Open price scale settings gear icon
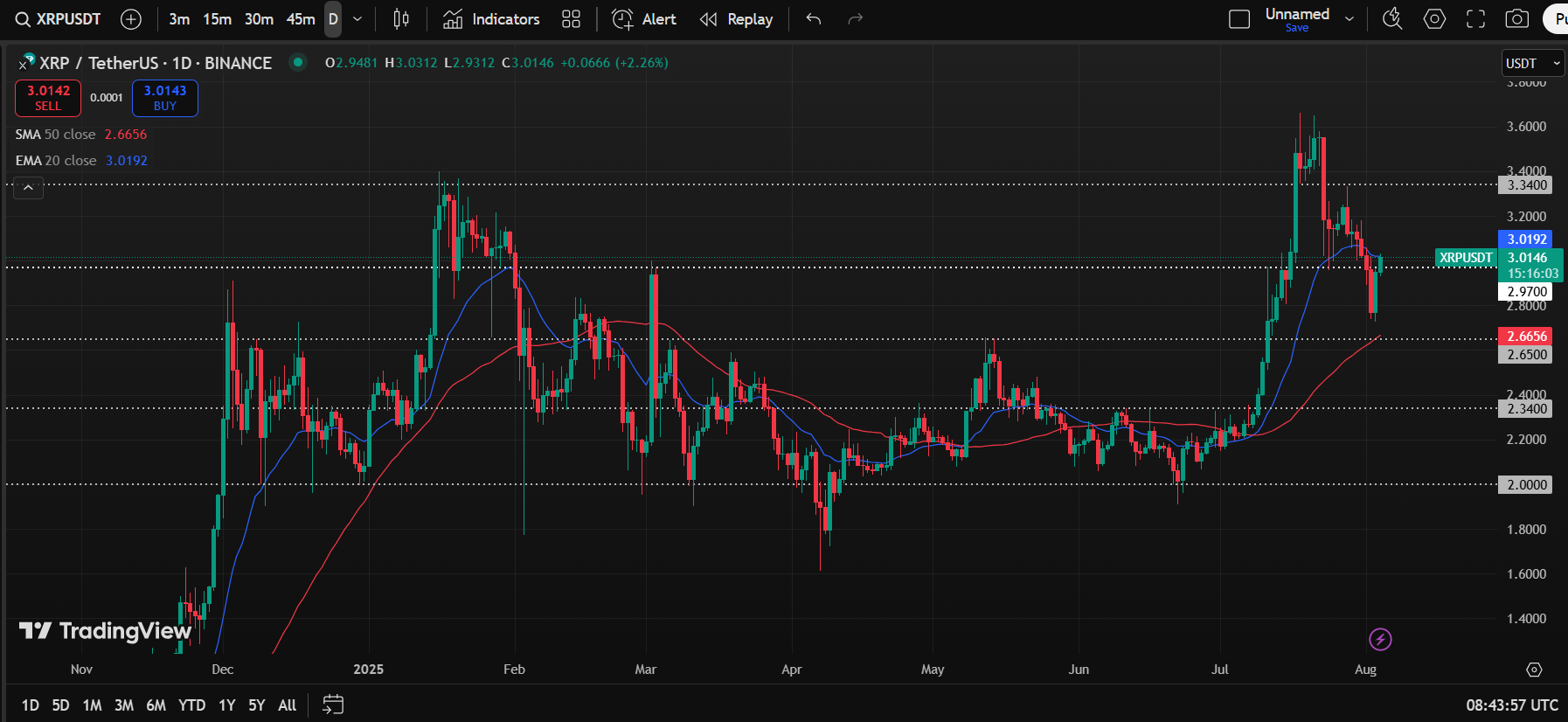Image resolution: width=1568 pixels, height=722 pixels. click(1534, 670)
